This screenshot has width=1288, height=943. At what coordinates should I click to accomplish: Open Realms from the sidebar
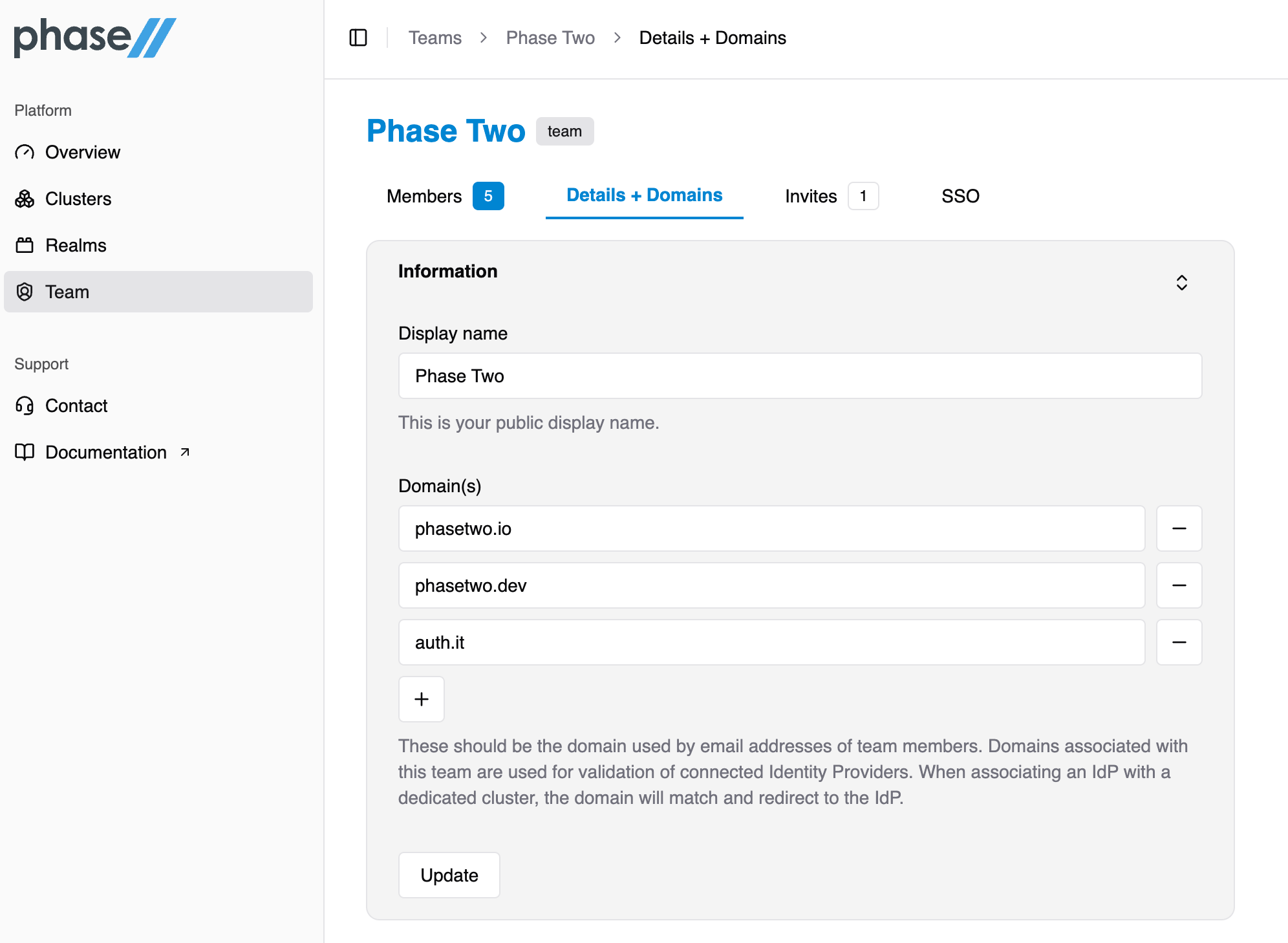pyautogui.click(x=76, y=245)
